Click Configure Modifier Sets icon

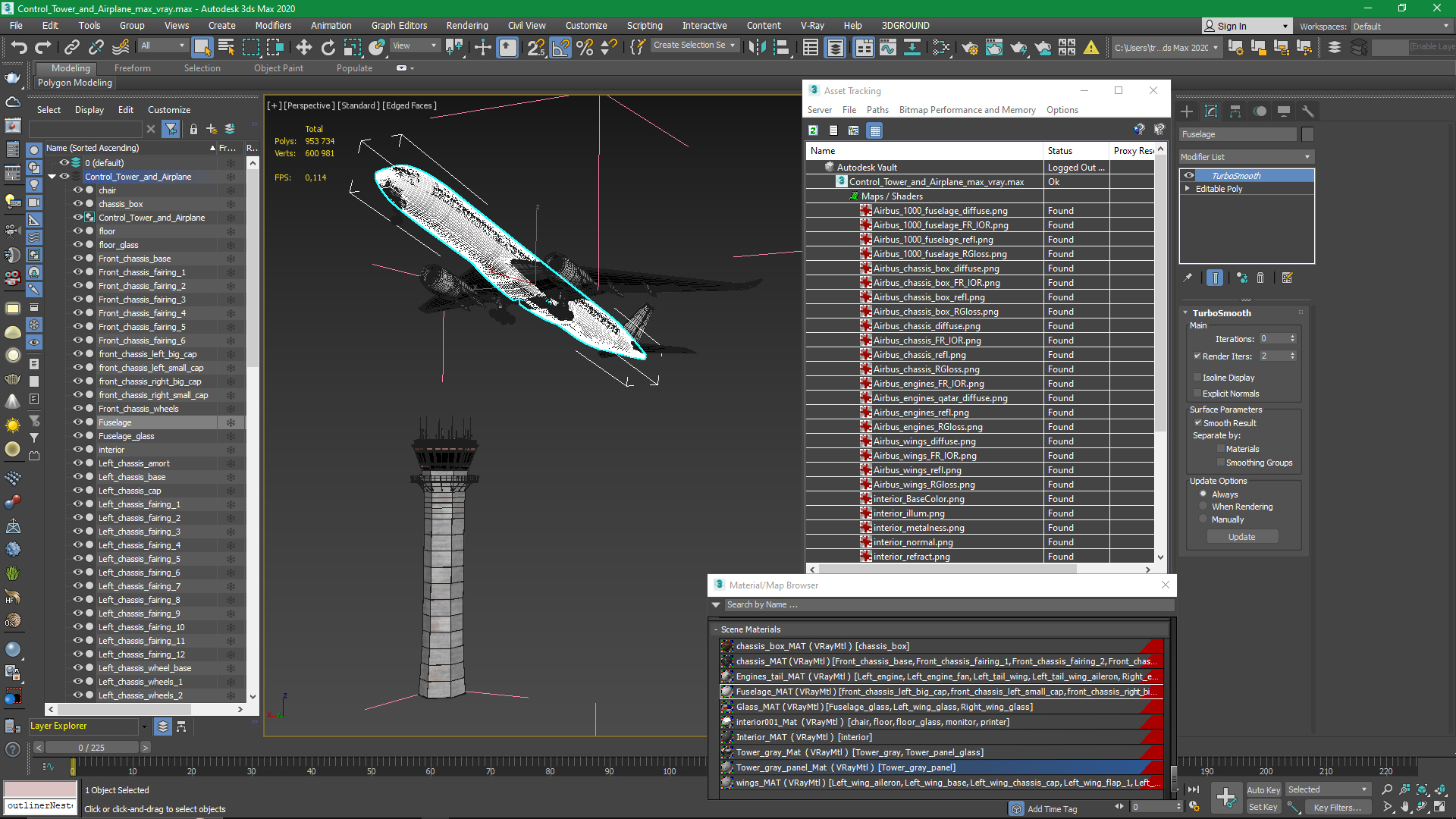(1288, 278)
